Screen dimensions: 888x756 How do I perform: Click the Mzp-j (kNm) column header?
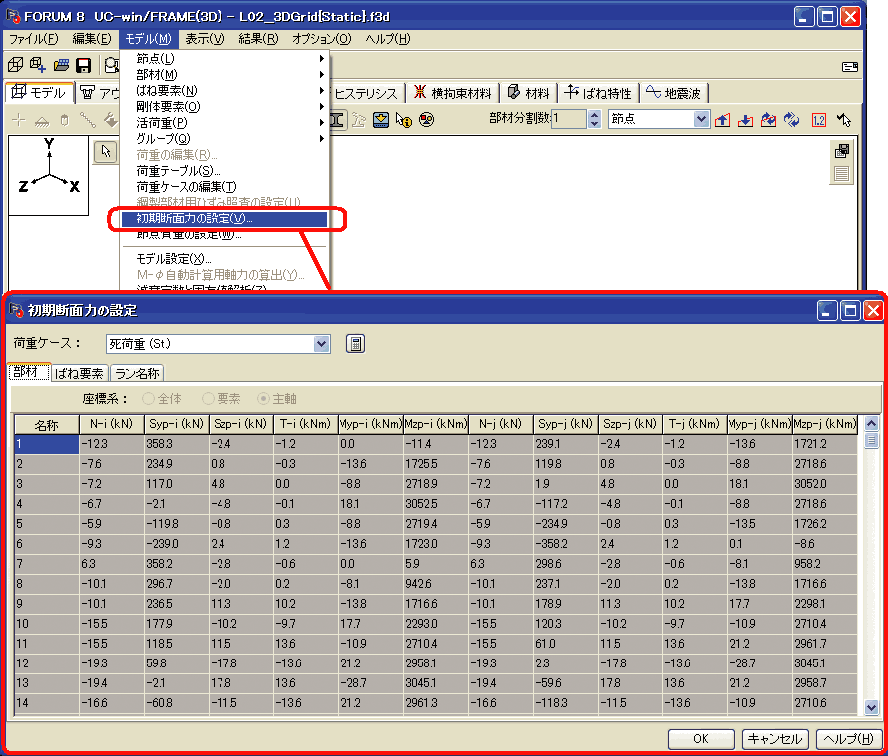click(x=825, y=424)
